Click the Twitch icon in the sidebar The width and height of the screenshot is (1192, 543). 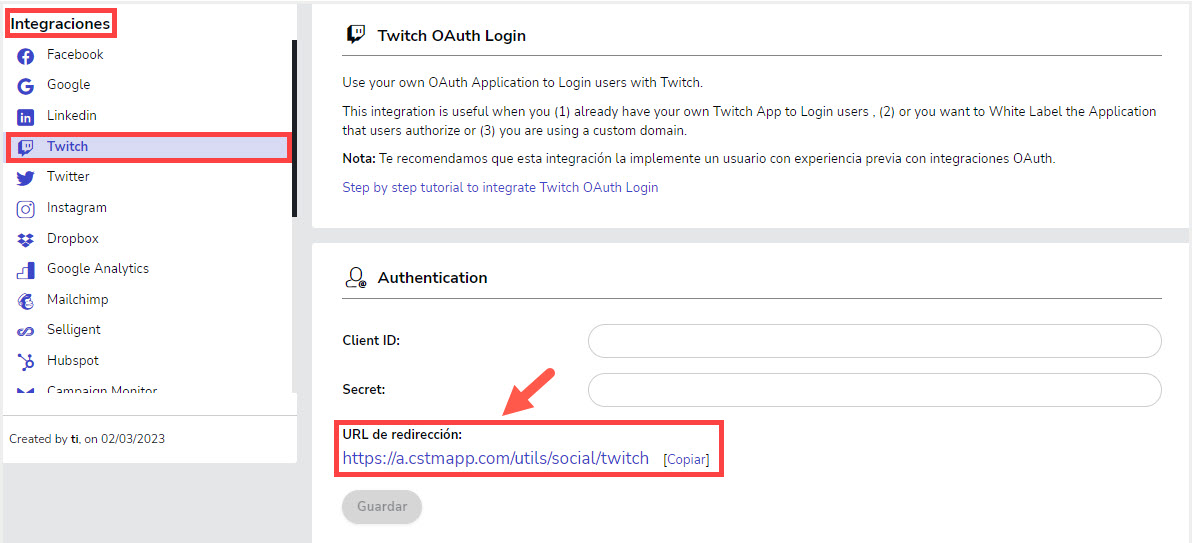click(26, 148)
